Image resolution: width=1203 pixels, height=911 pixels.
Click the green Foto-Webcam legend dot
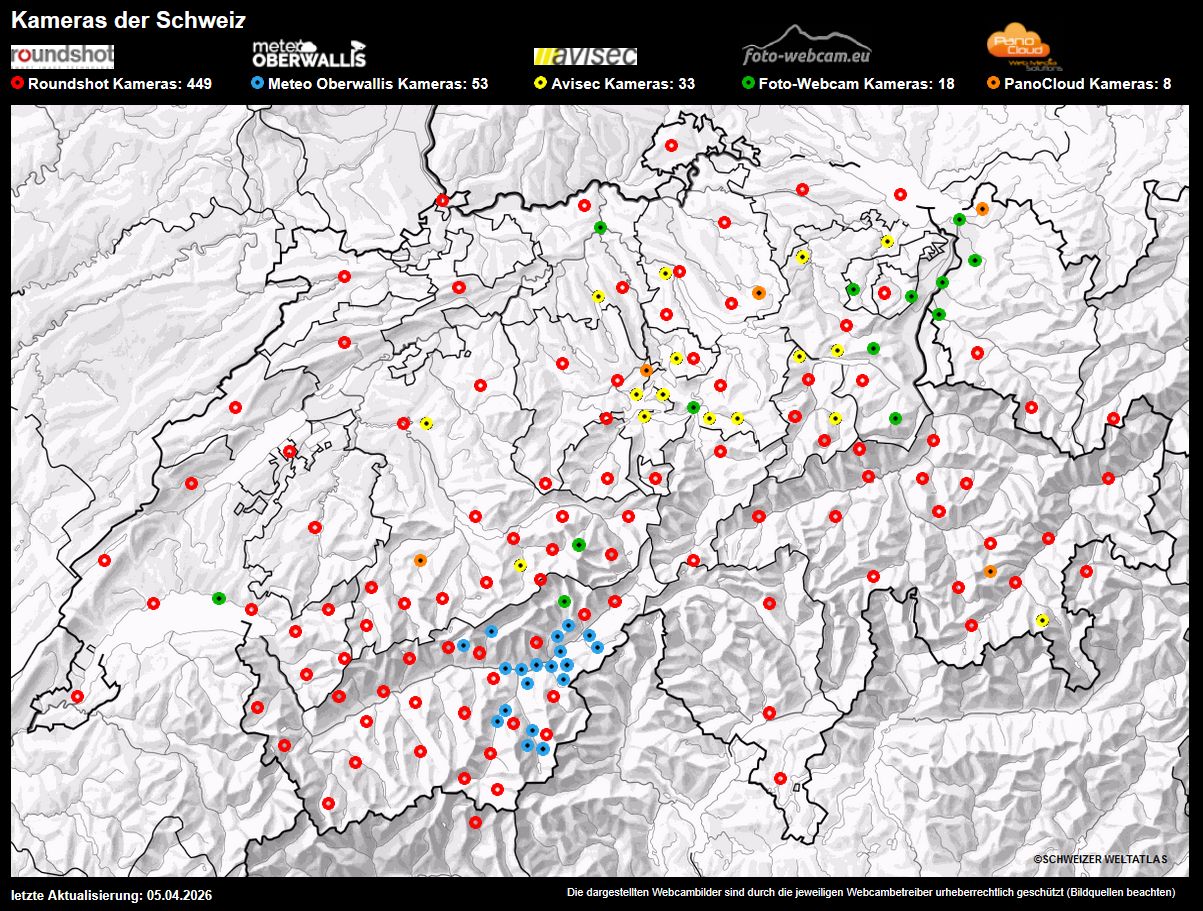(x=749, y=84)
